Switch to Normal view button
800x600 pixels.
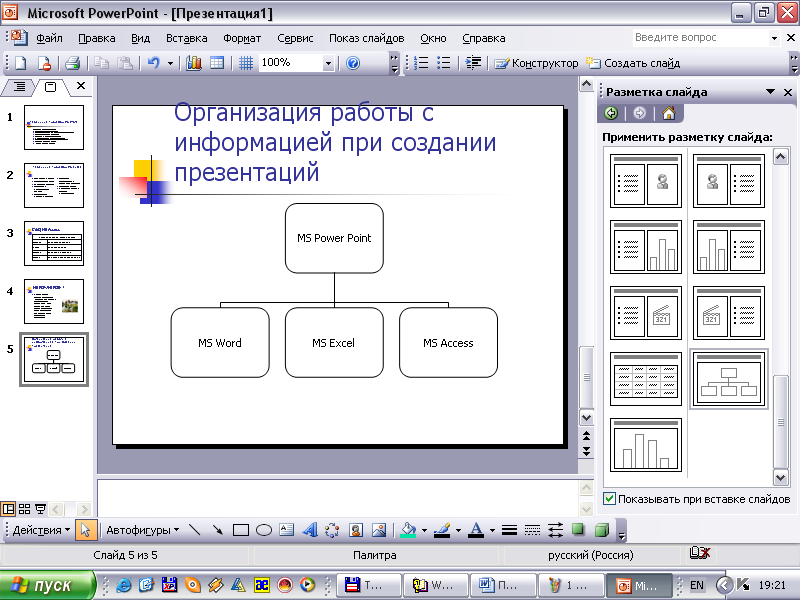[x=8, y=509]
